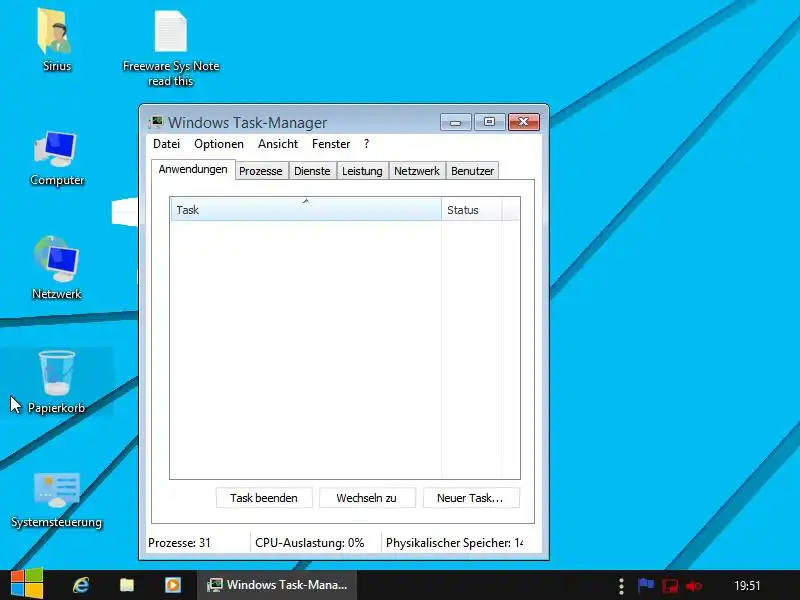Select the Systemsteuerung control panel icon

pos(56,489)
